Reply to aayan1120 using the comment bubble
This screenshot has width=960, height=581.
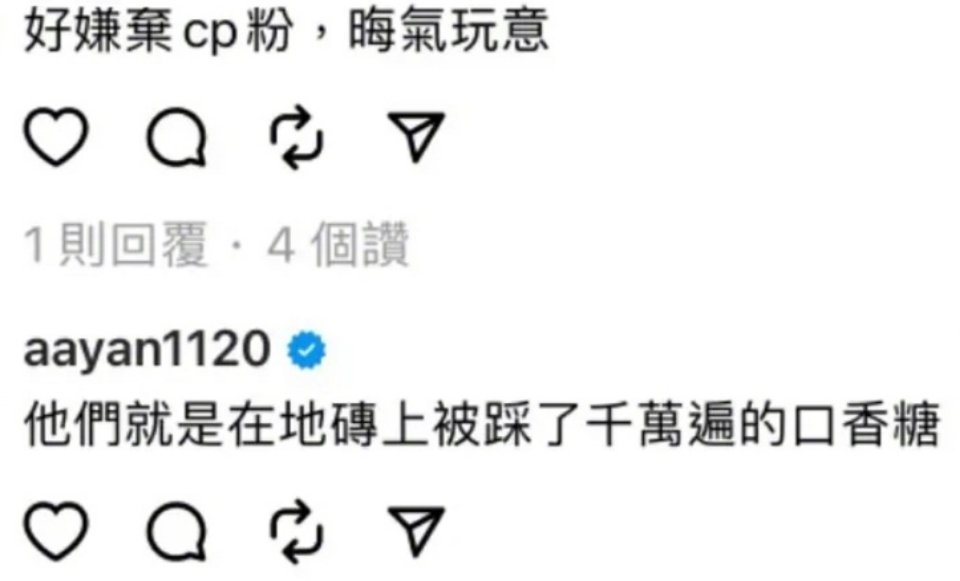tap(176, 531)
